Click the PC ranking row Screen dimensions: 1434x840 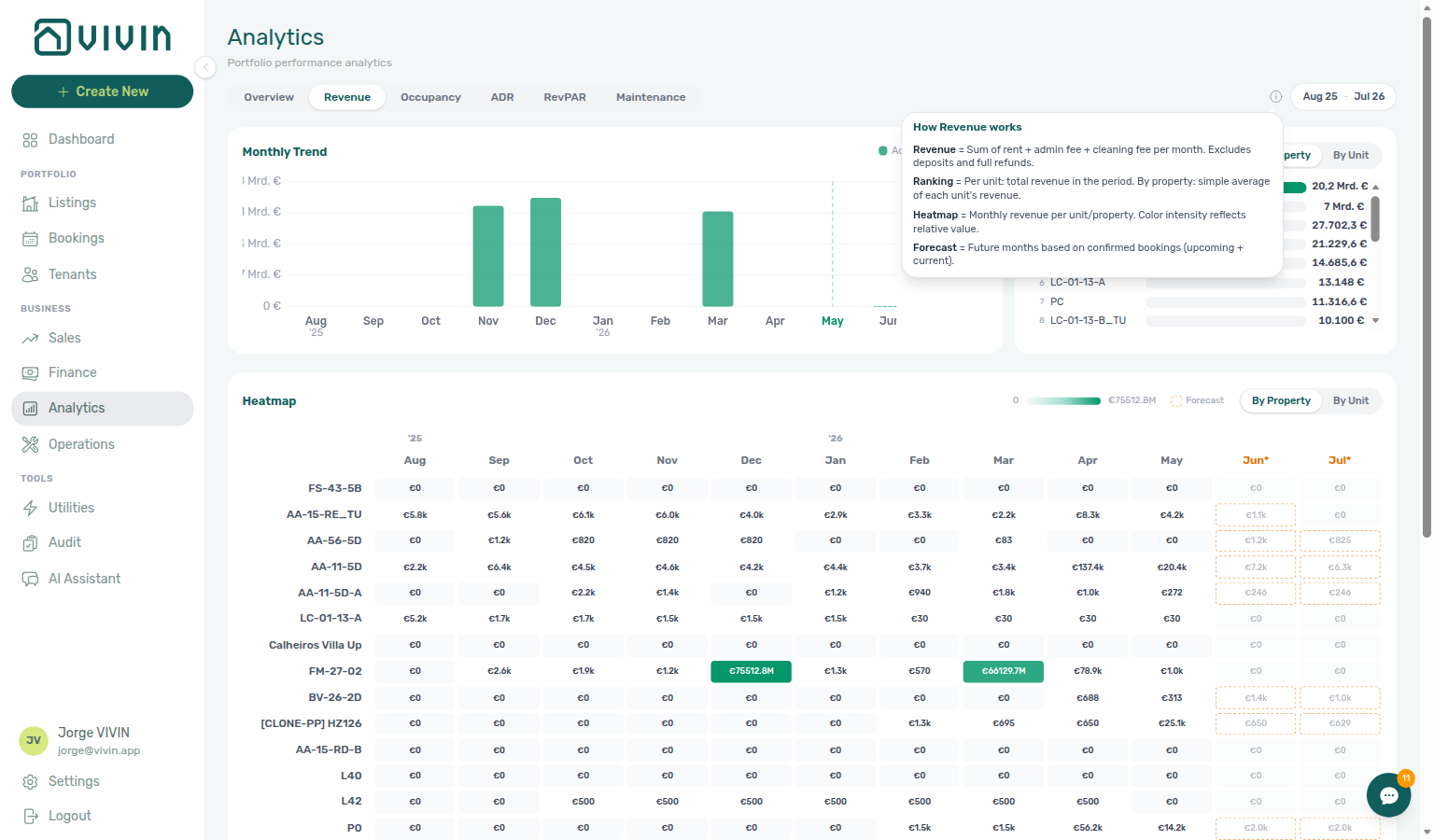[1200, 302]
